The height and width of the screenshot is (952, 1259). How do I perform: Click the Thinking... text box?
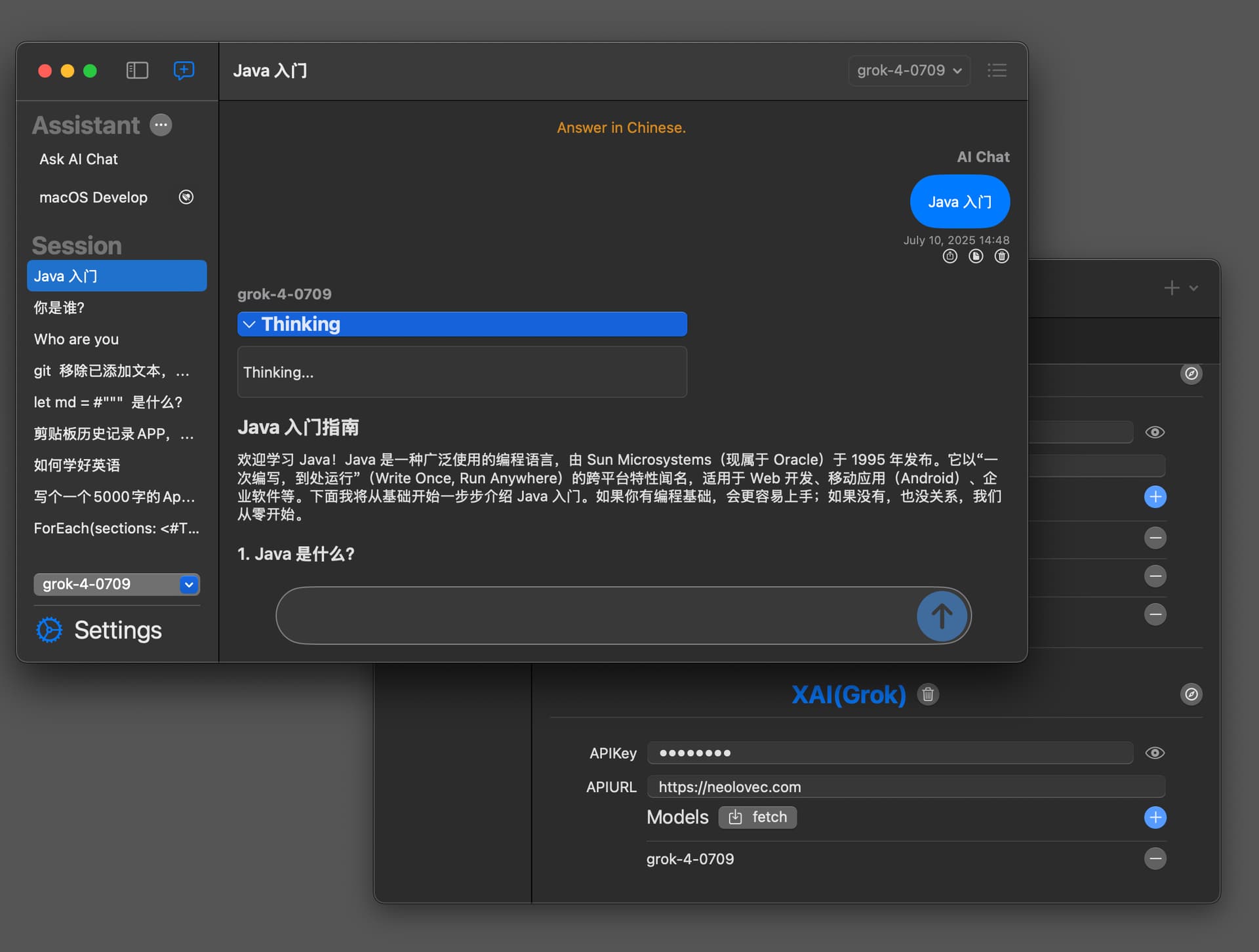point(462,372)
